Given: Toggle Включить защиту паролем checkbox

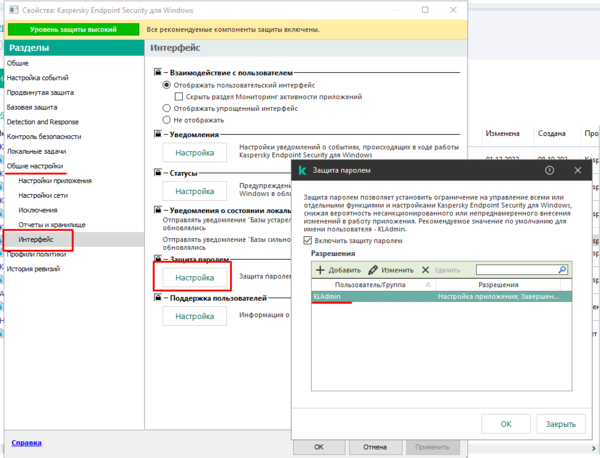Looking at the screenshot, I should tap(307, 239).
